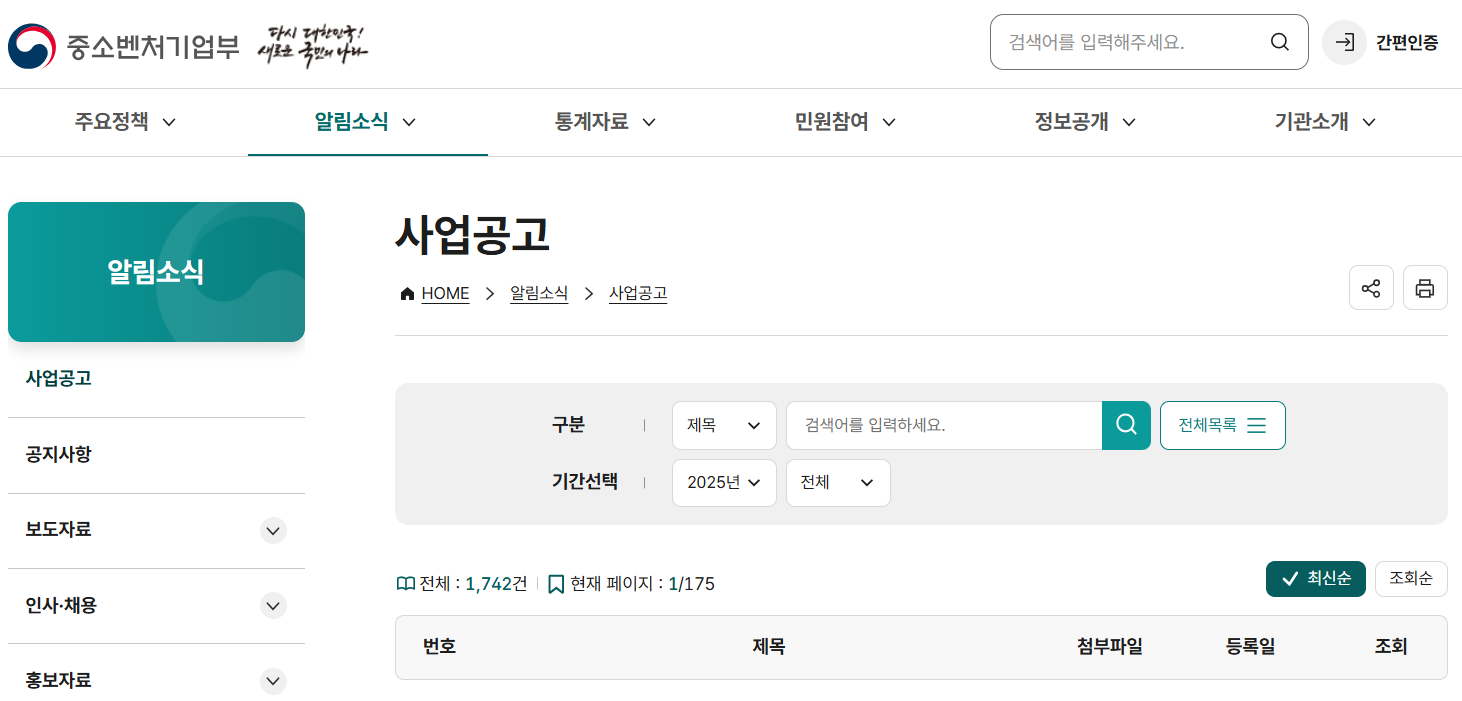
Task: Expand the 인사·채용 sidebar section
Action: pyautogui.click(x=273, y=606)
